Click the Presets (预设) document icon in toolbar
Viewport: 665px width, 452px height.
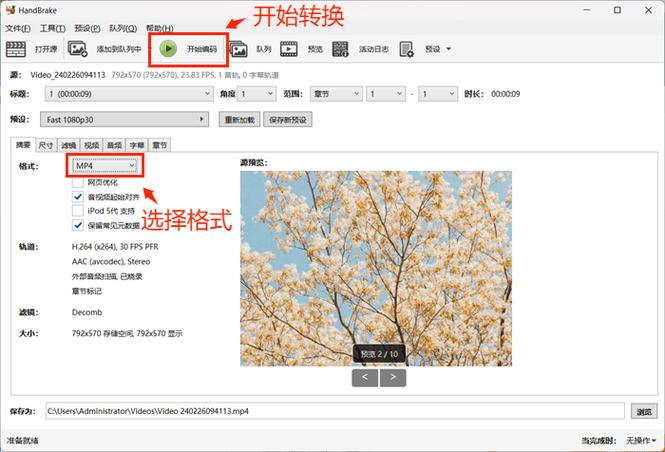tap(406, 49)
